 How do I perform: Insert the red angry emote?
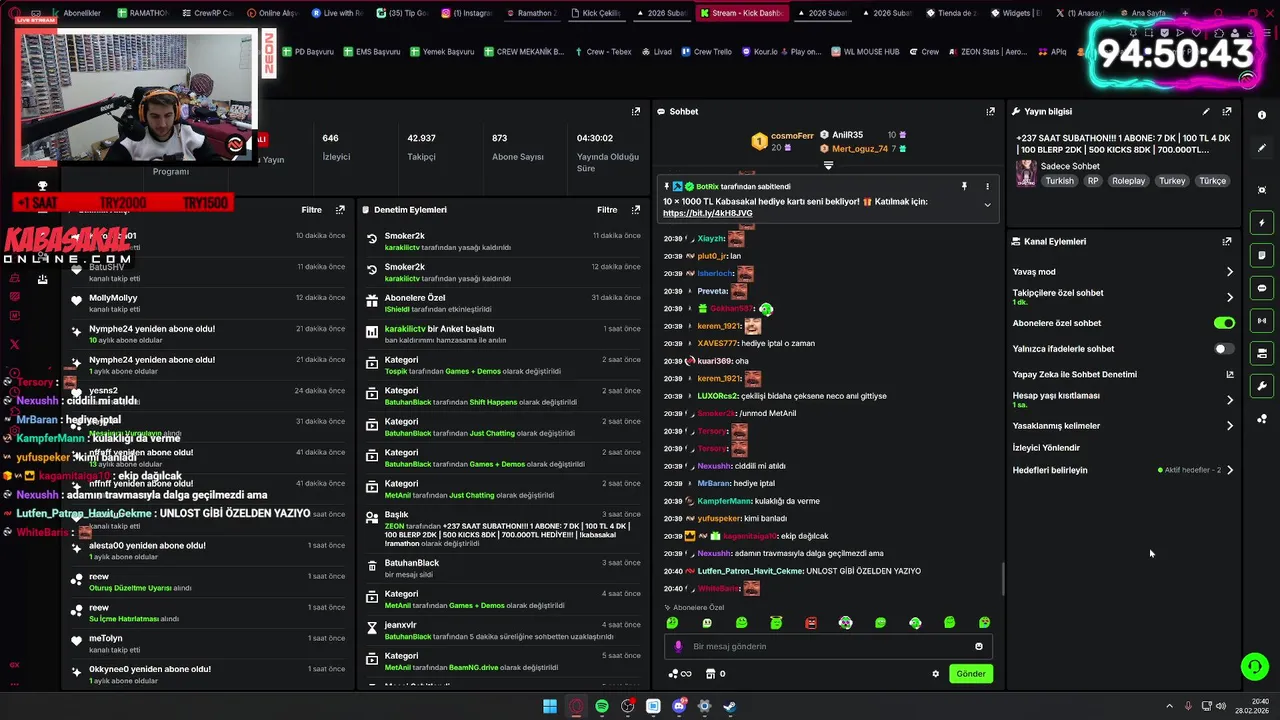point(811,623)
